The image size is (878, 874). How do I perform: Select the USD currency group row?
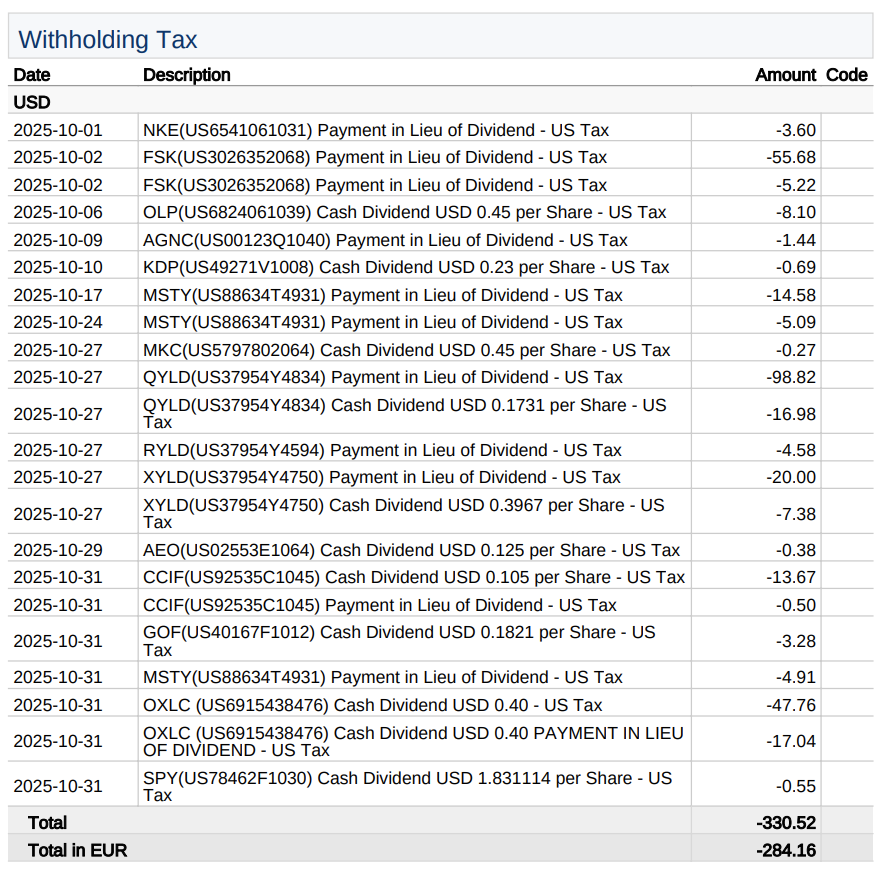pyautogui.click(x=32, y=102)
